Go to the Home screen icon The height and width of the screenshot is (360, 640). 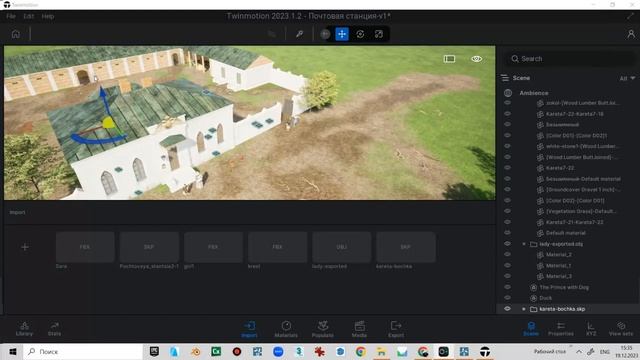[x=16, y=34]
